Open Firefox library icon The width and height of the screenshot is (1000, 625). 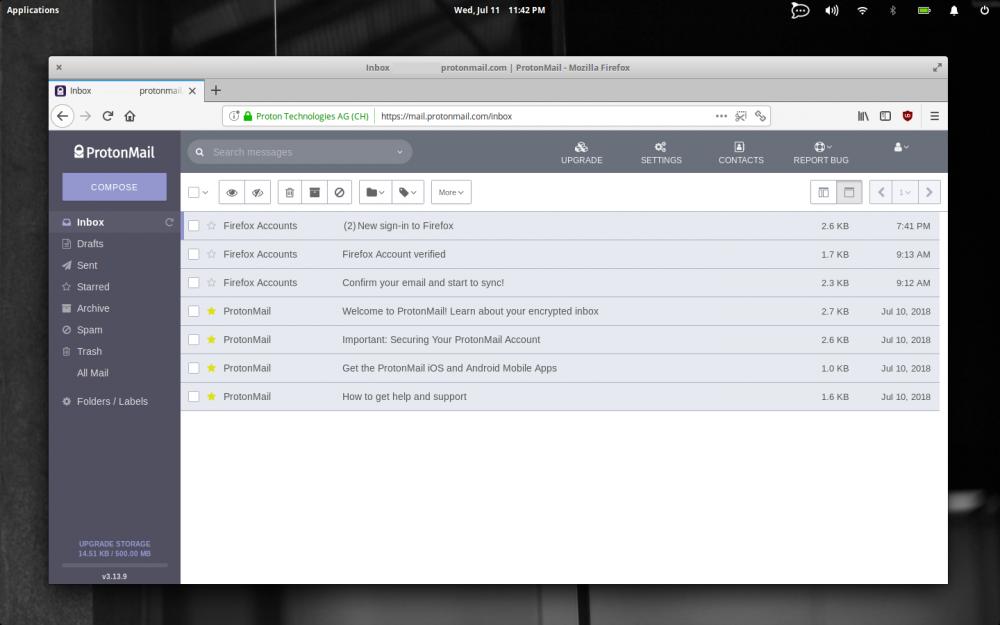tap(863, 116)
